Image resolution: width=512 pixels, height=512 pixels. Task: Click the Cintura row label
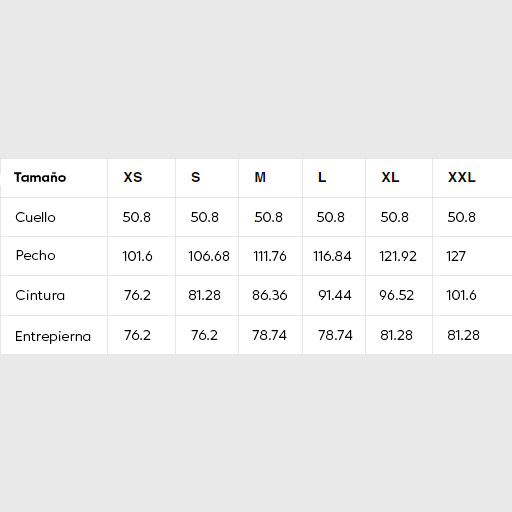pos(40,295)
